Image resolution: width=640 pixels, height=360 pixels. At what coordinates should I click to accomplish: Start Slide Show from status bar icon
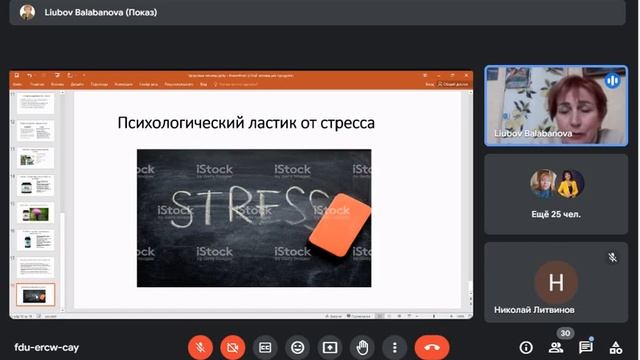[x=409, y=316]
